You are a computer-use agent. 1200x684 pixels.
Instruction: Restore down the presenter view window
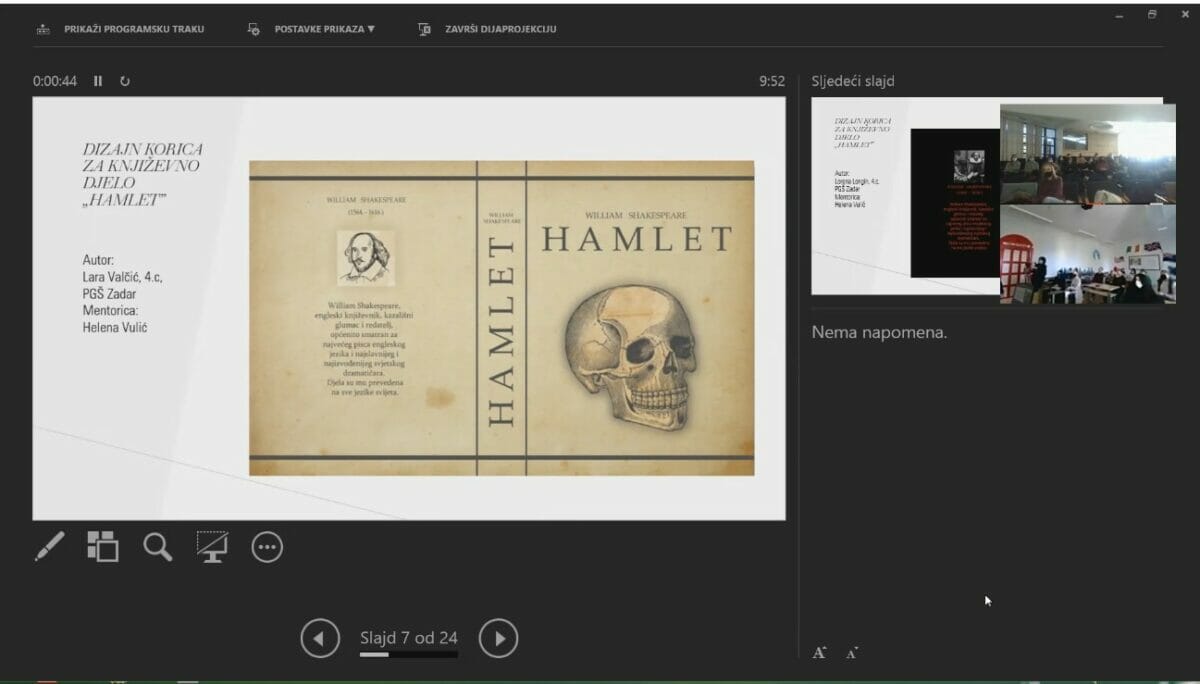tap(1152, 15)
